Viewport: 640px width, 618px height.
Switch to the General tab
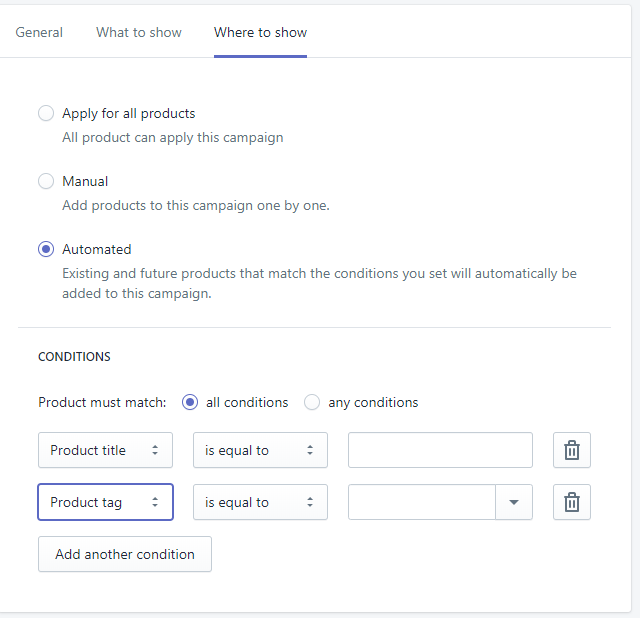point(39,32)
